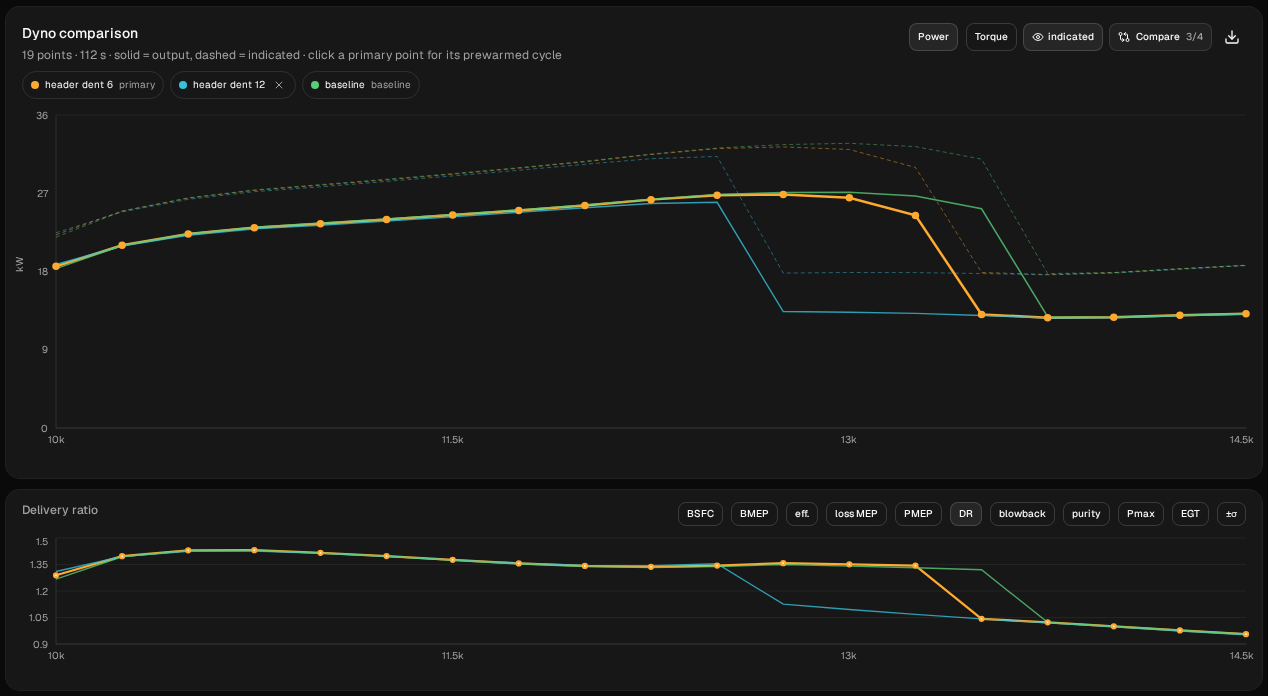Screen dimensions: 1268x696
Task: Click the download chart icon
Action: coord(1232,37)
